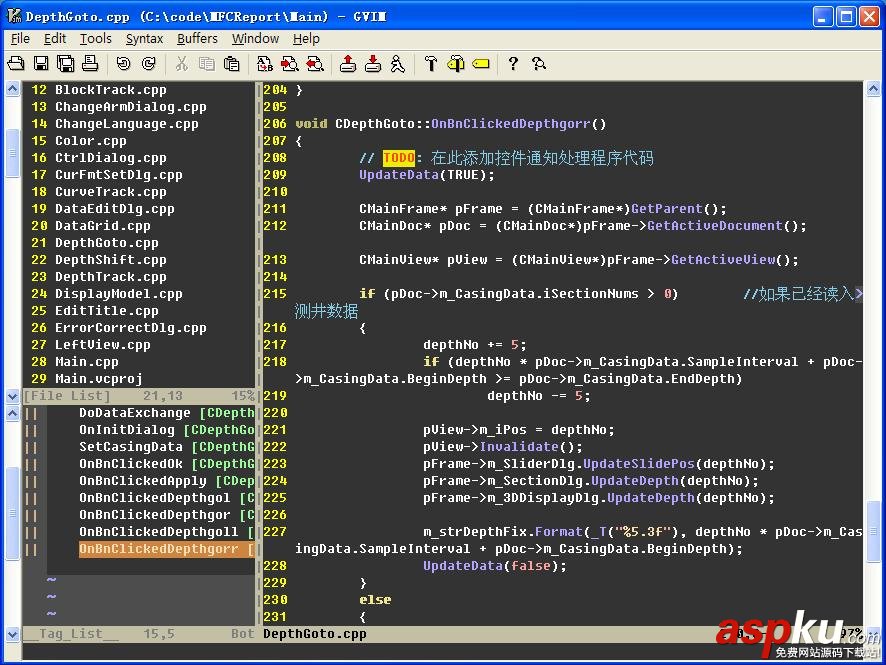Build tags with the hammer-and-tag icon
Image resolution: width=886 pixels, height=665 pixels.
point(455,64)
